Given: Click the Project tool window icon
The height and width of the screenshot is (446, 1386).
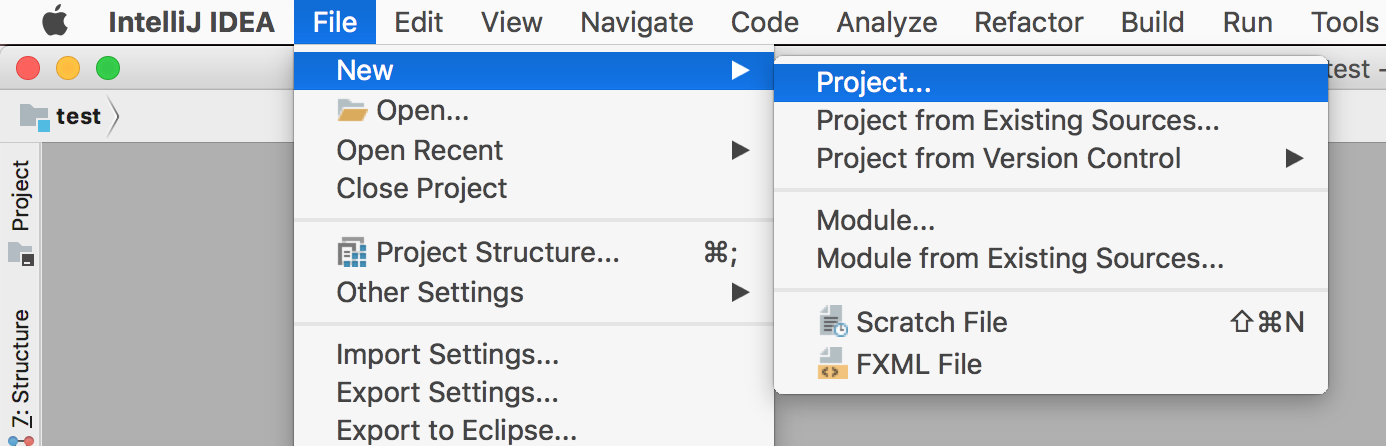Looking at the screenshot, I should coord(21,254).
